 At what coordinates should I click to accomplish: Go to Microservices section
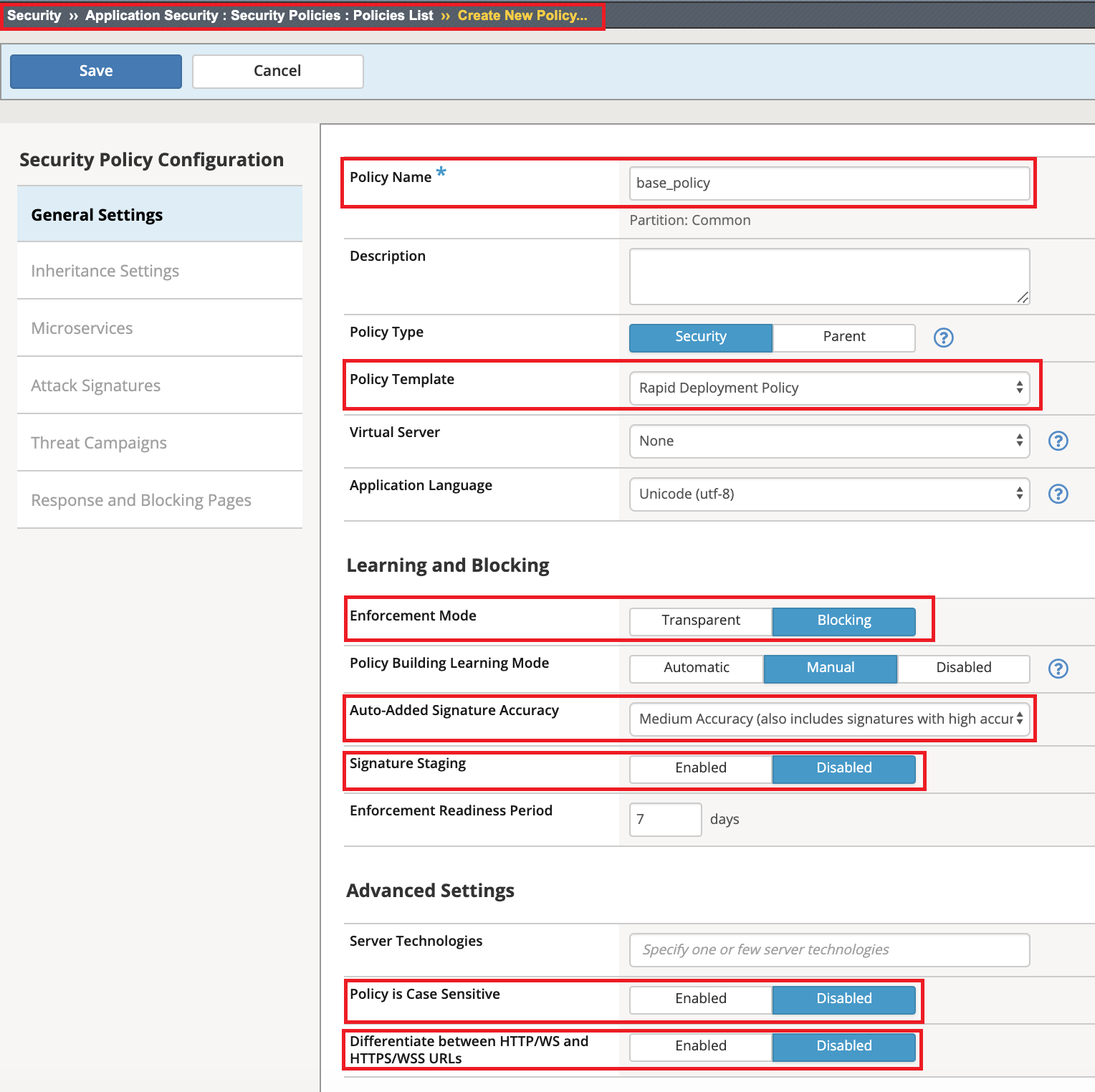(x=160, y=328)
